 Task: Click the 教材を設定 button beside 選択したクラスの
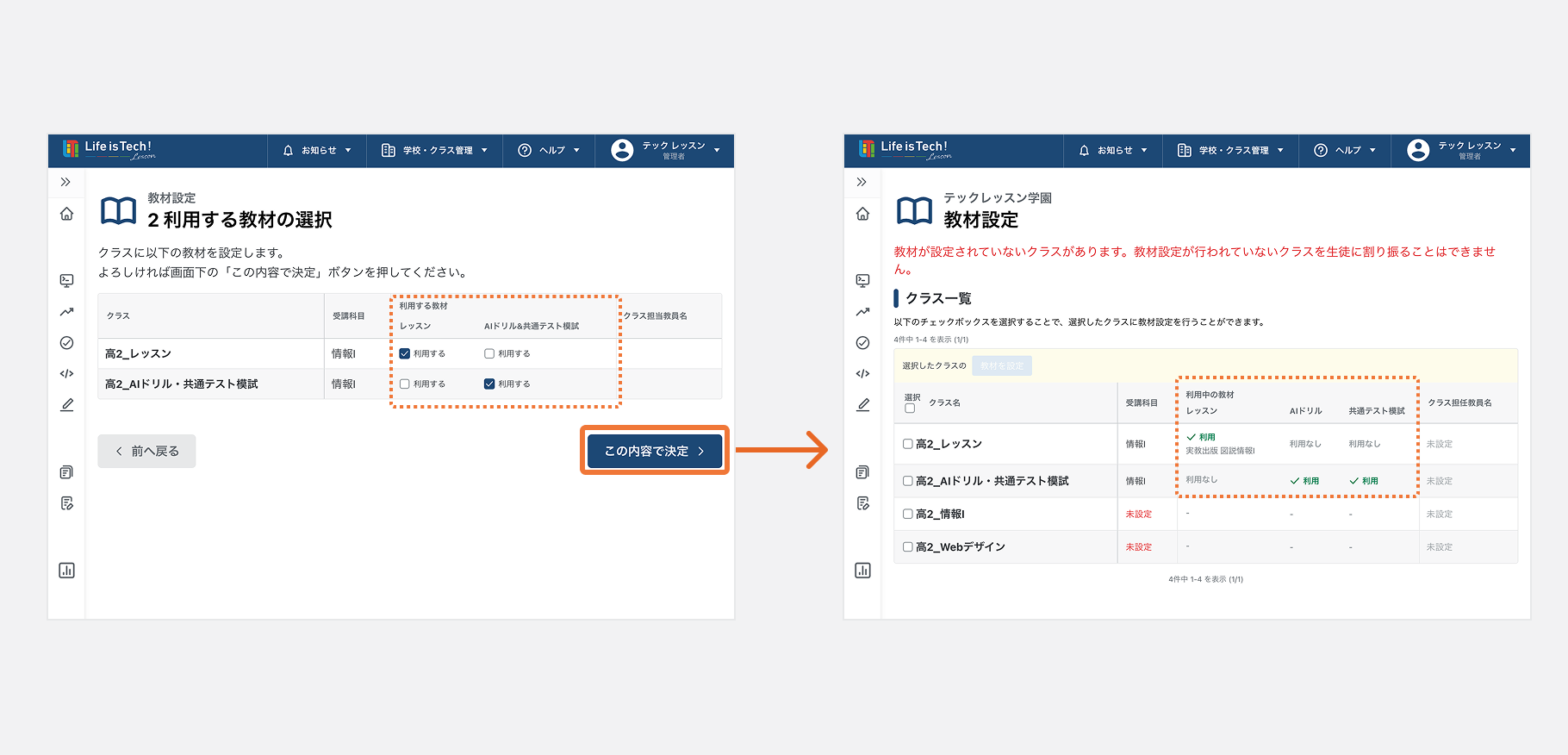(x=1002, y=365)
